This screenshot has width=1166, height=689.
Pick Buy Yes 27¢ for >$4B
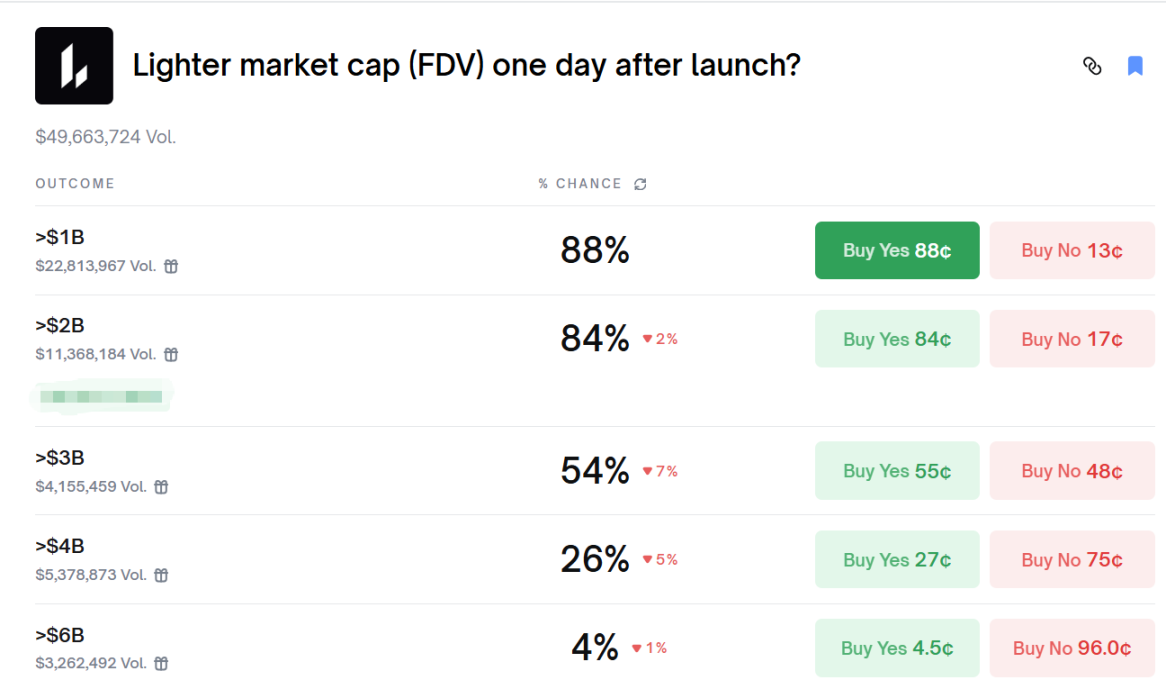pos(897,560)
